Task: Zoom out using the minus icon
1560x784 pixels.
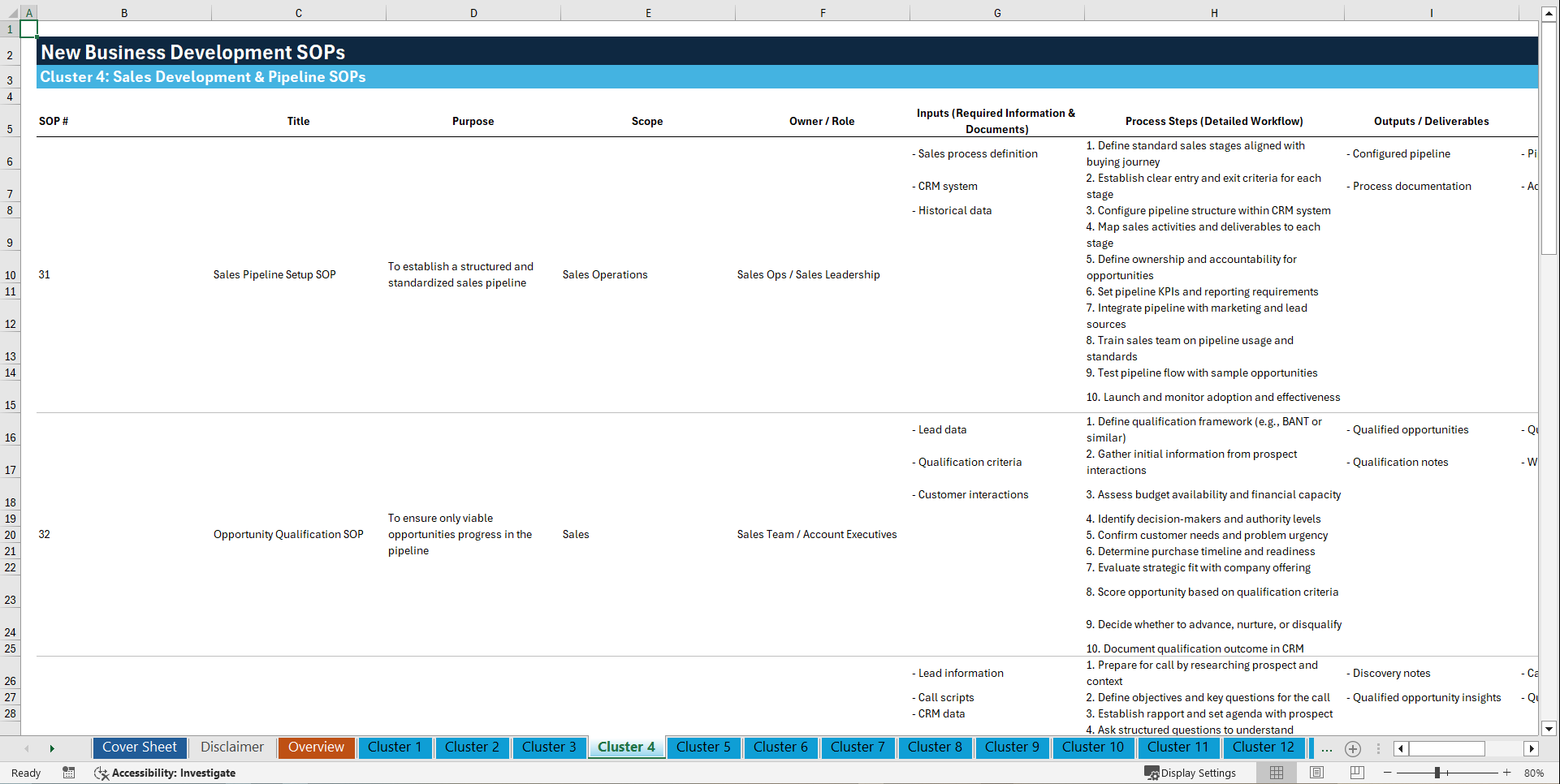Action: click(1389, 773)
